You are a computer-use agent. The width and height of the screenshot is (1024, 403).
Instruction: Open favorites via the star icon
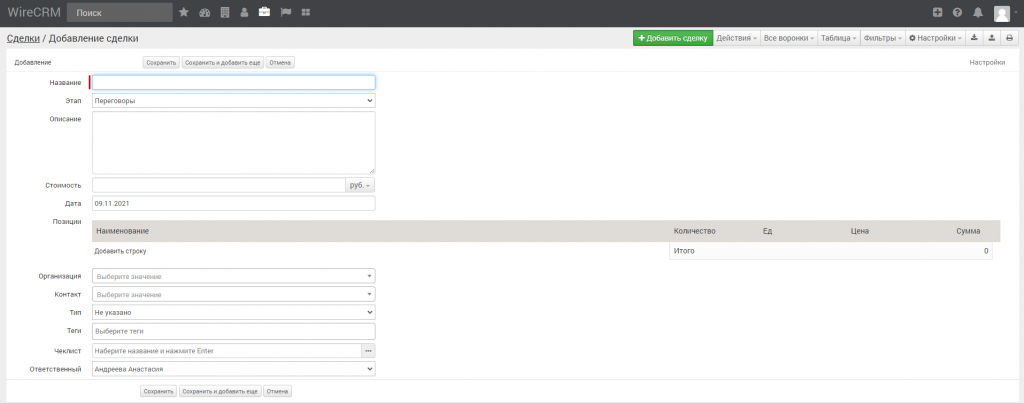pyautogui.click(x=183, y=13)
